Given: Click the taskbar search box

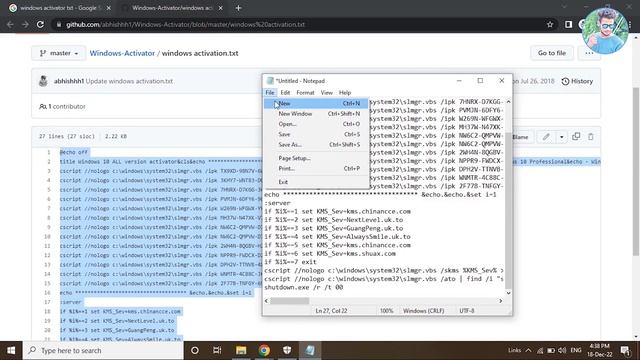Looking at the screenshot, I should click(x=103, y=350).
